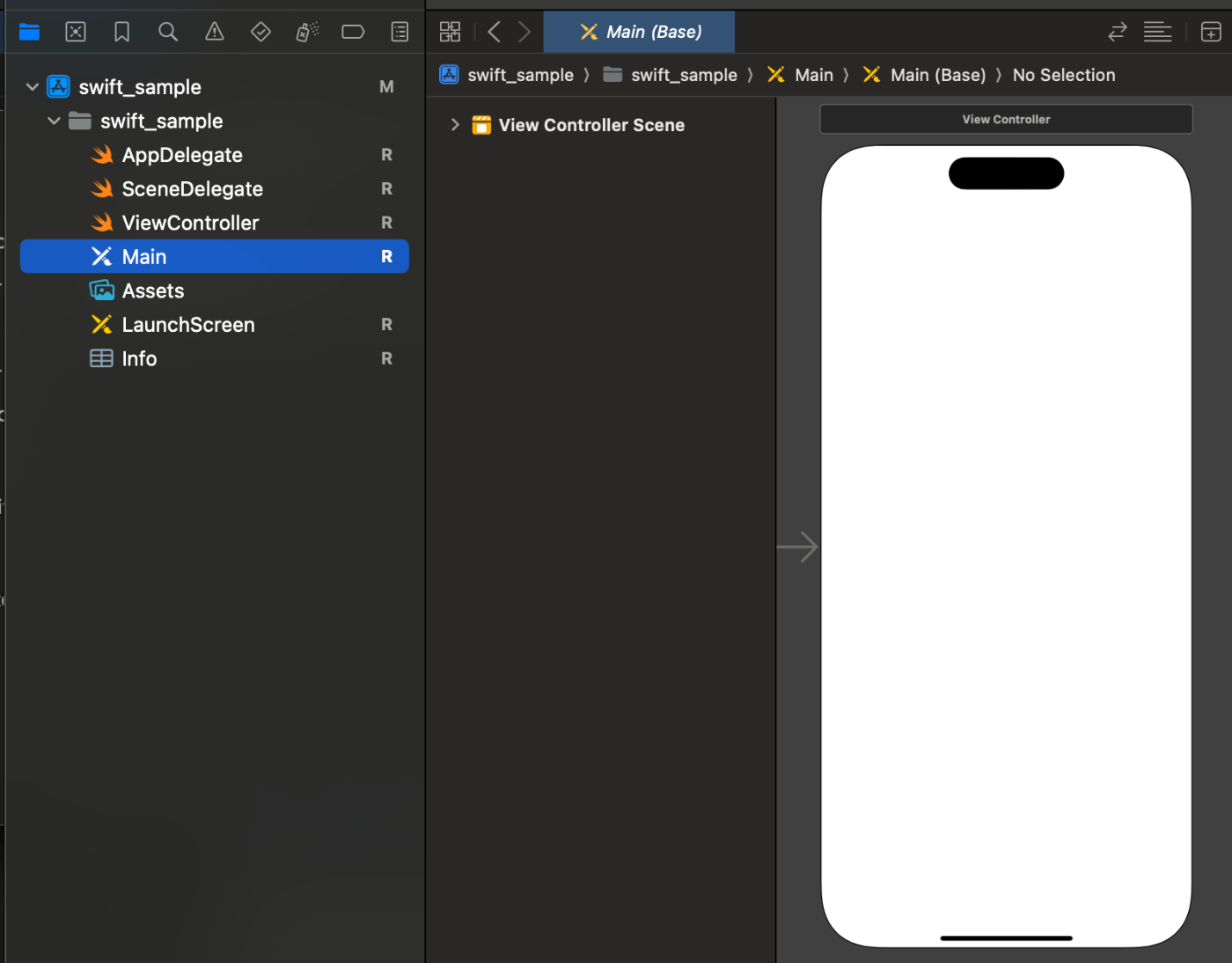The image size is (1232, 963).
Task: Click the R status badge beside Info
Action: click(386, 359)
